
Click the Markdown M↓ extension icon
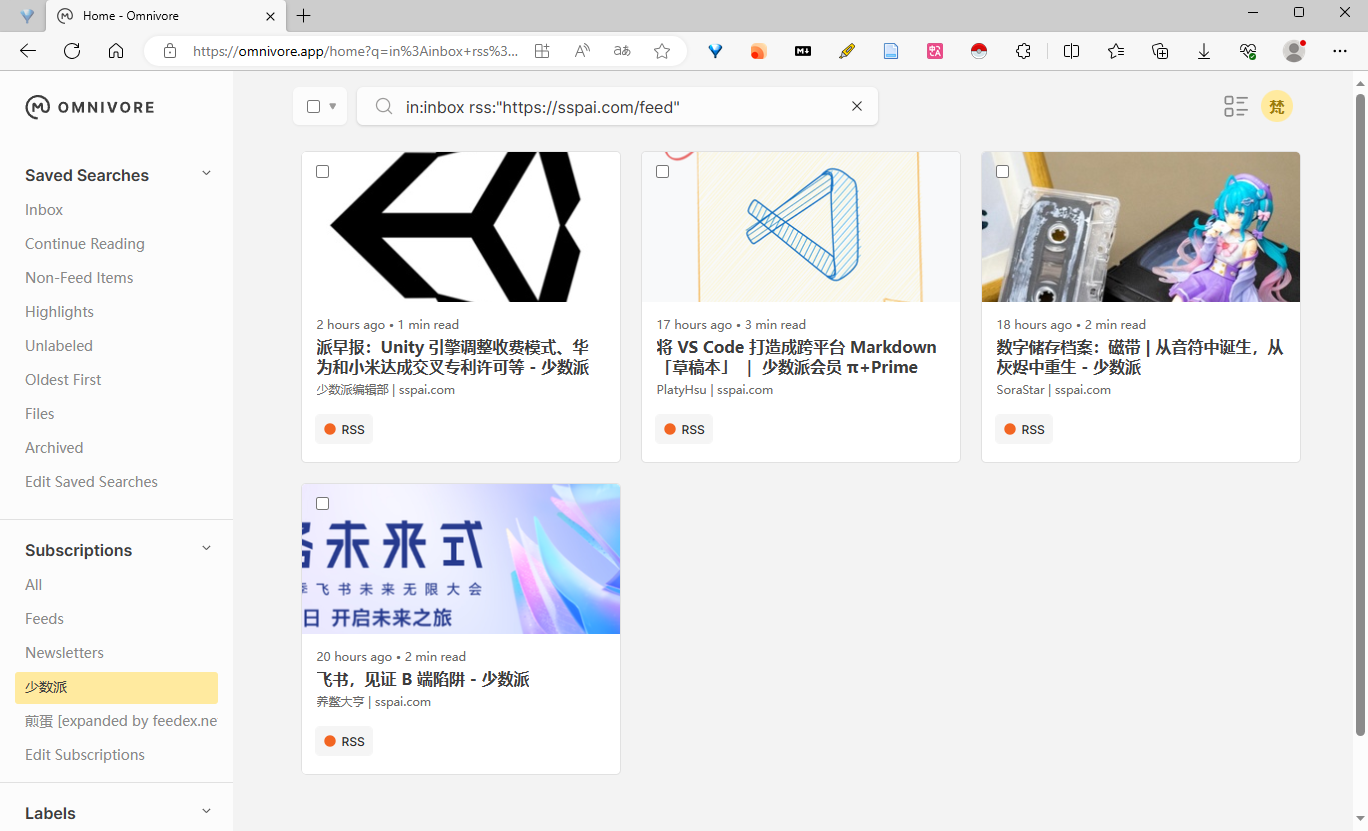pyautogui.click(x=803, y=51)
